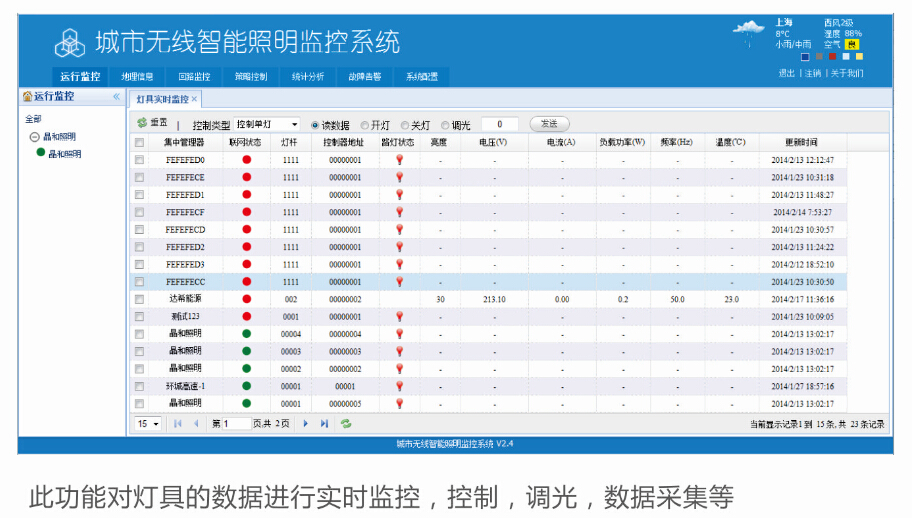Click the 发送 button
The height and width of the screenshot is (518, 912).
pyautogui.click(x=549, y=123)
